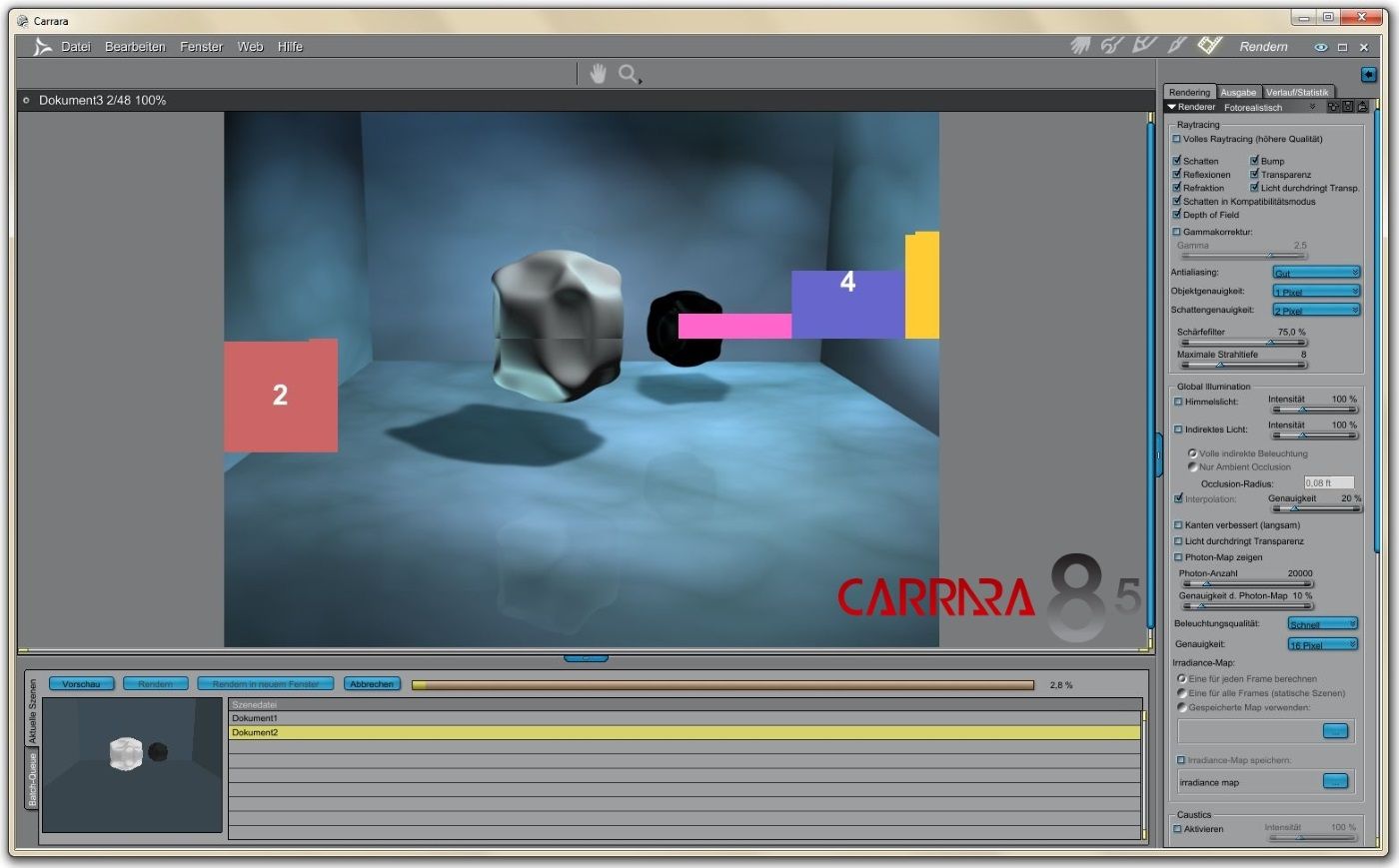Screen dimensions: 1399x868
Task: Open the Model room (wrench icon)
Action: pyautogui.click(x=1111, y=46)
